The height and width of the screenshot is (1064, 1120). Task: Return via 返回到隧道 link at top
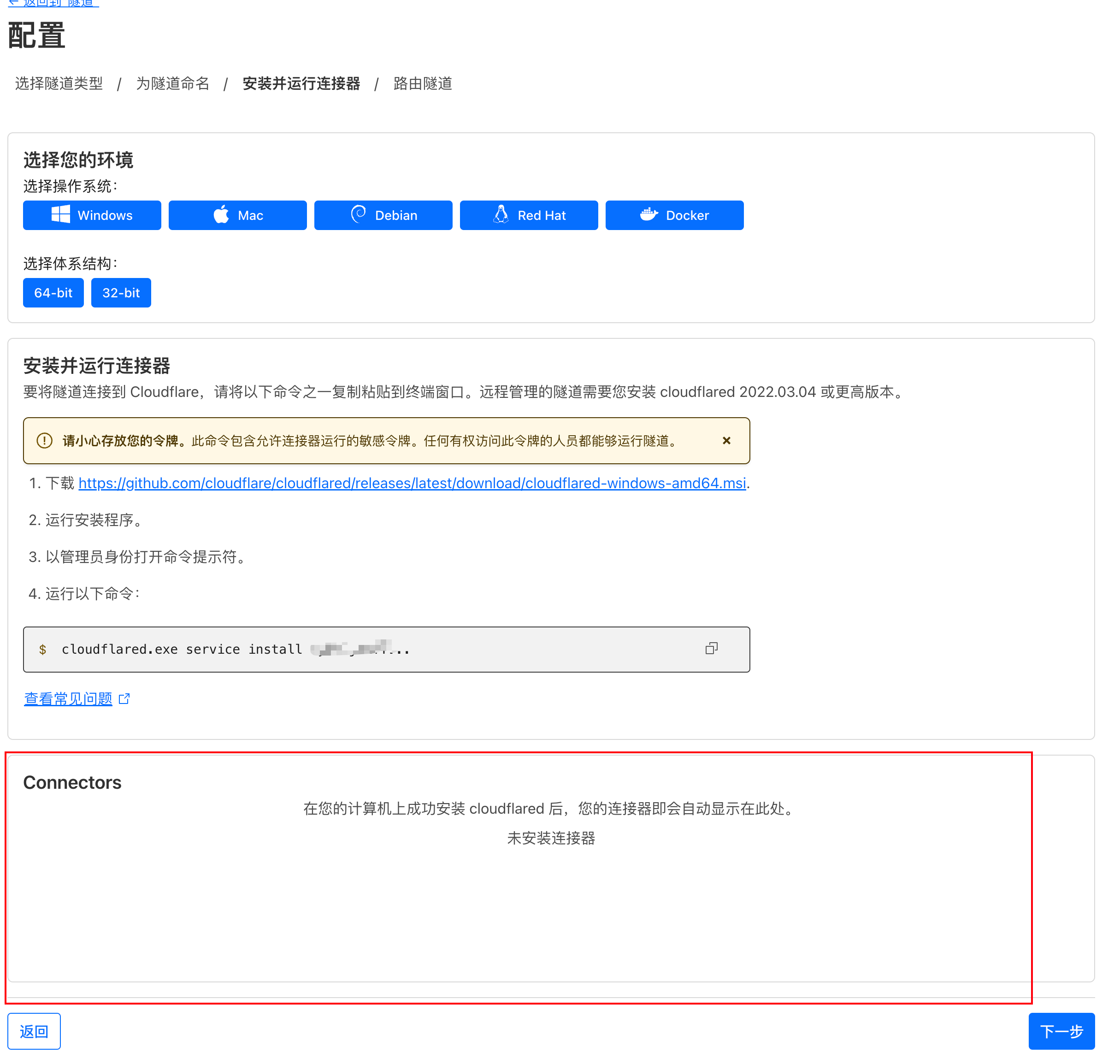pyautogui.click(x=51, y=3)
